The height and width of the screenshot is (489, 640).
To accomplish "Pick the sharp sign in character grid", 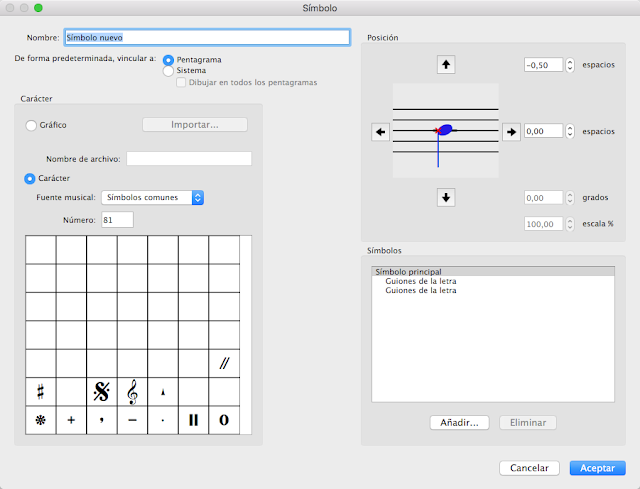I will 40,392.
